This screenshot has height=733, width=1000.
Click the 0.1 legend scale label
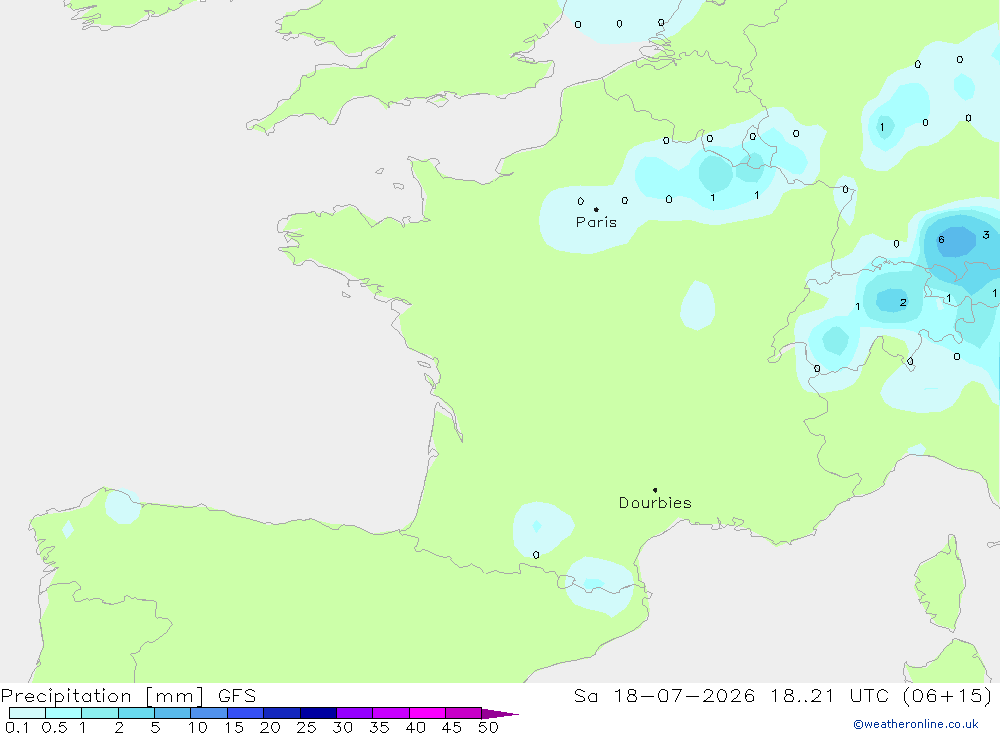point(17,727)
